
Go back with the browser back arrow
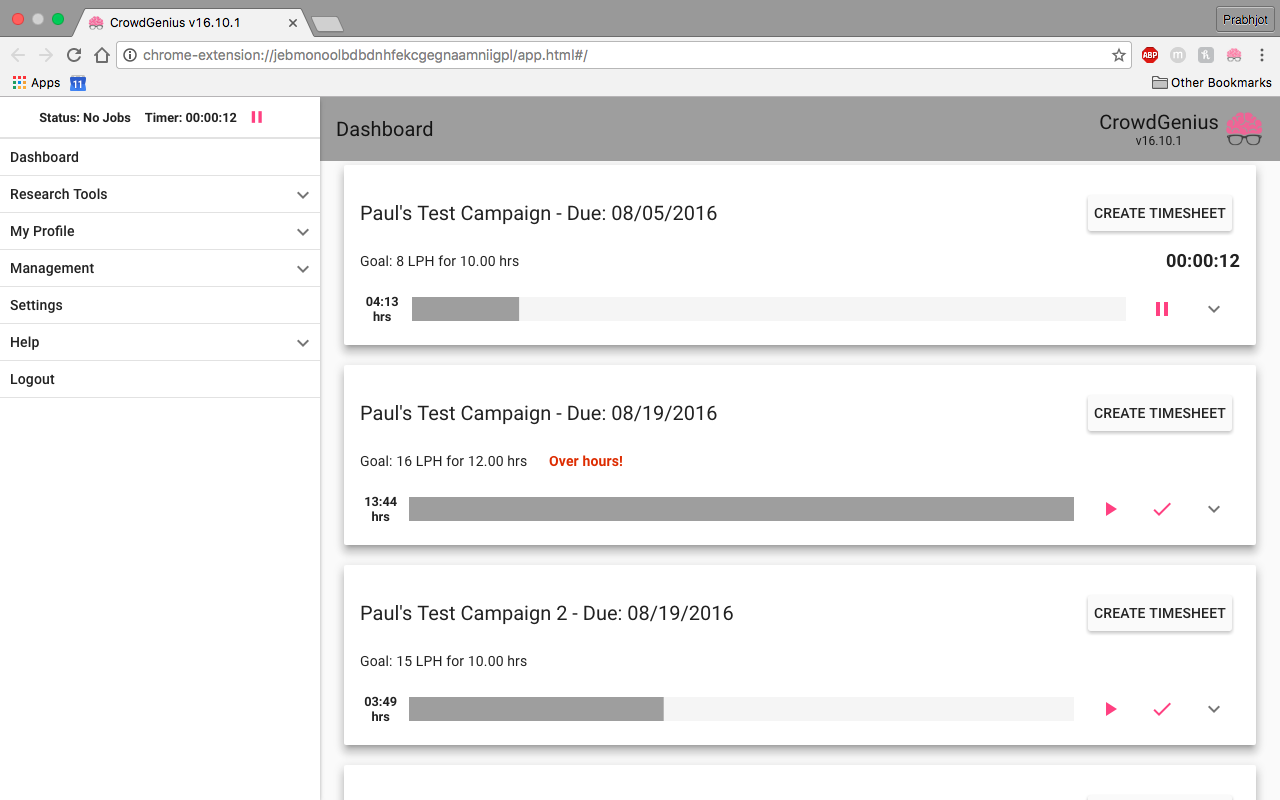tap(18, 55)
